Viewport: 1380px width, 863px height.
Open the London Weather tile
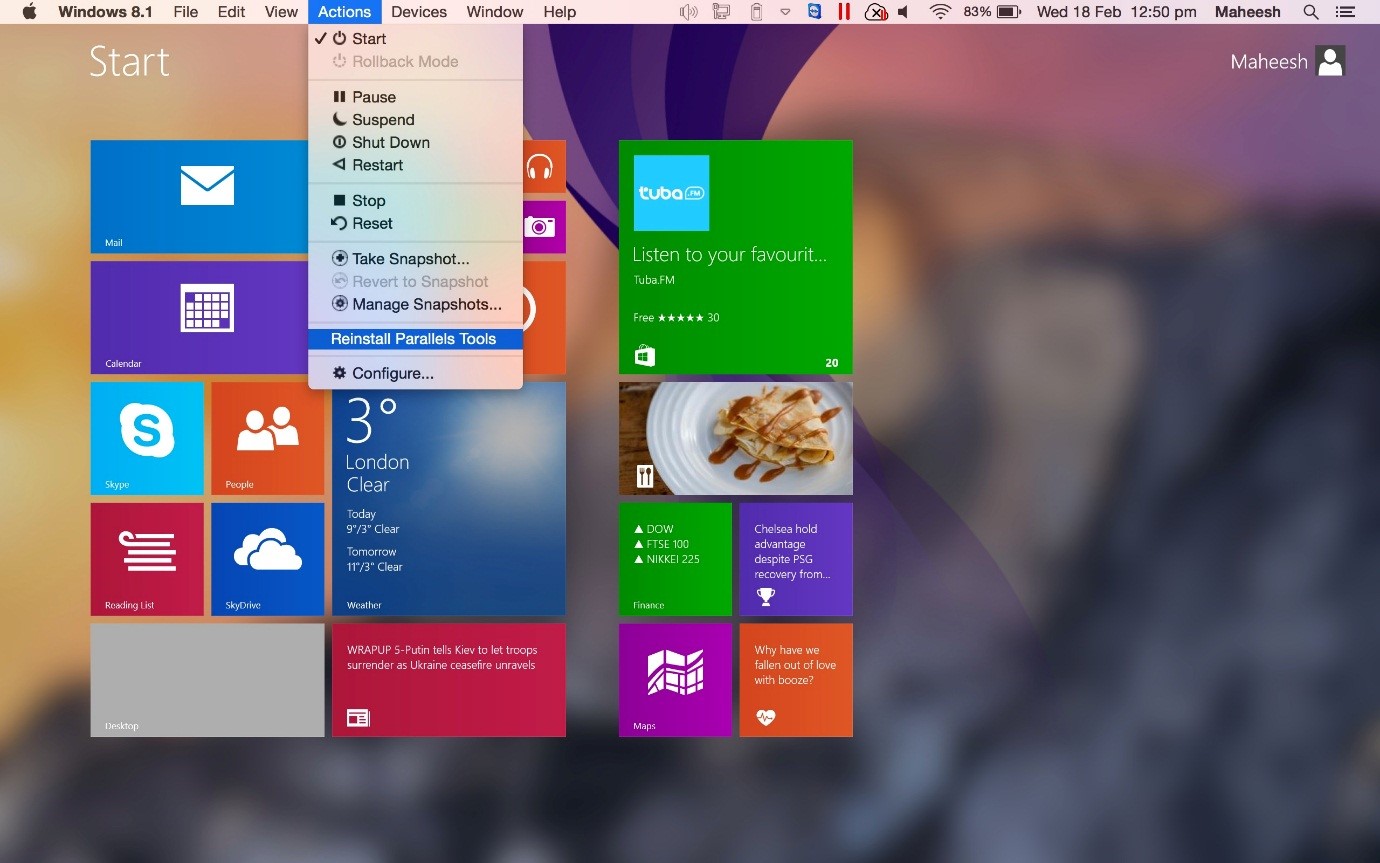point(449,498)
